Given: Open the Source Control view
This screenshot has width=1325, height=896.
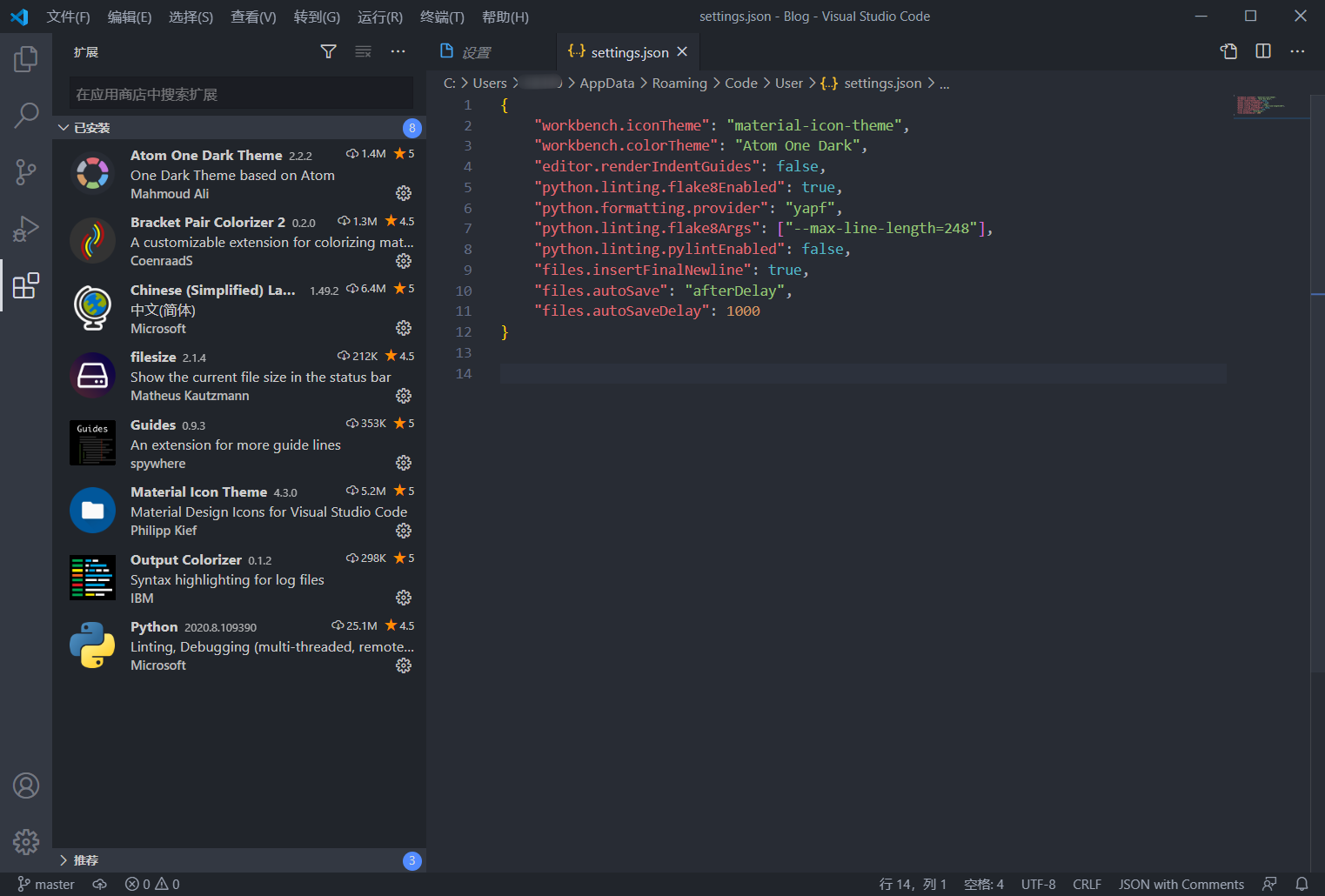Looking at the screenshot, I should (26, 171).
